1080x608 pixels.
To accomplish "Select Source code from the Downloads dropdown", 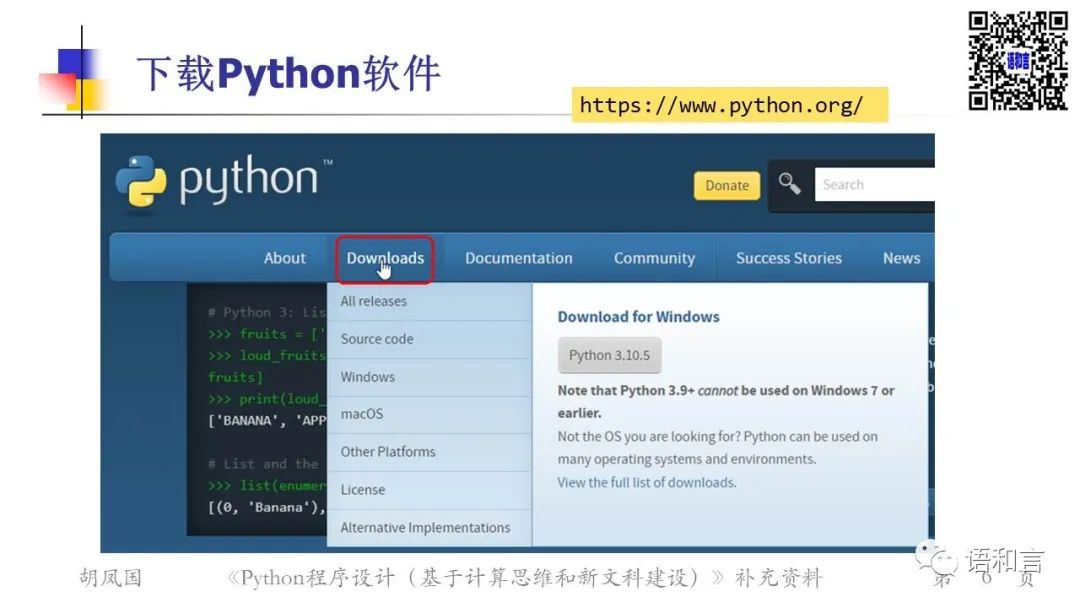I will (x=429, y=339).
